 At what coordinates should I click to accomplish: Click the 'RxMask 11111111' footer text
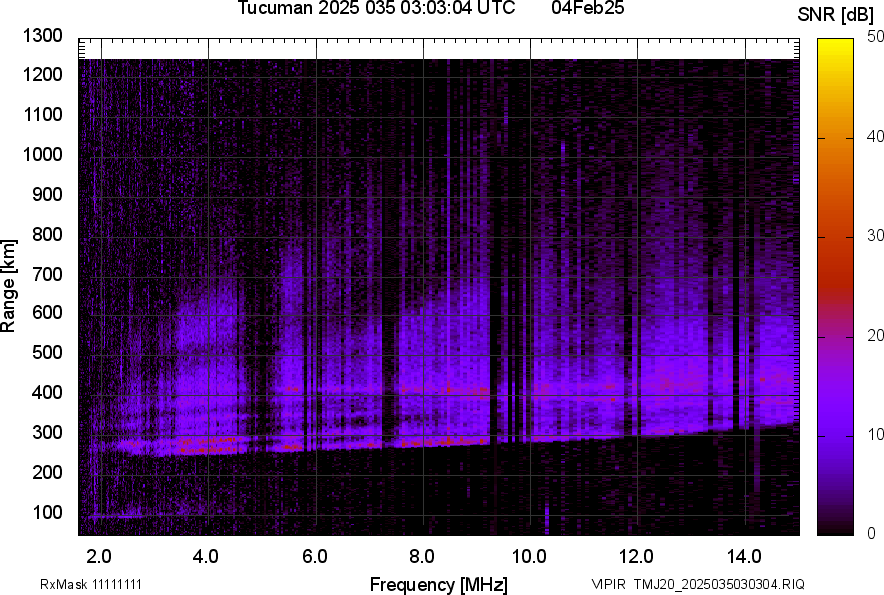click(91, 584)
